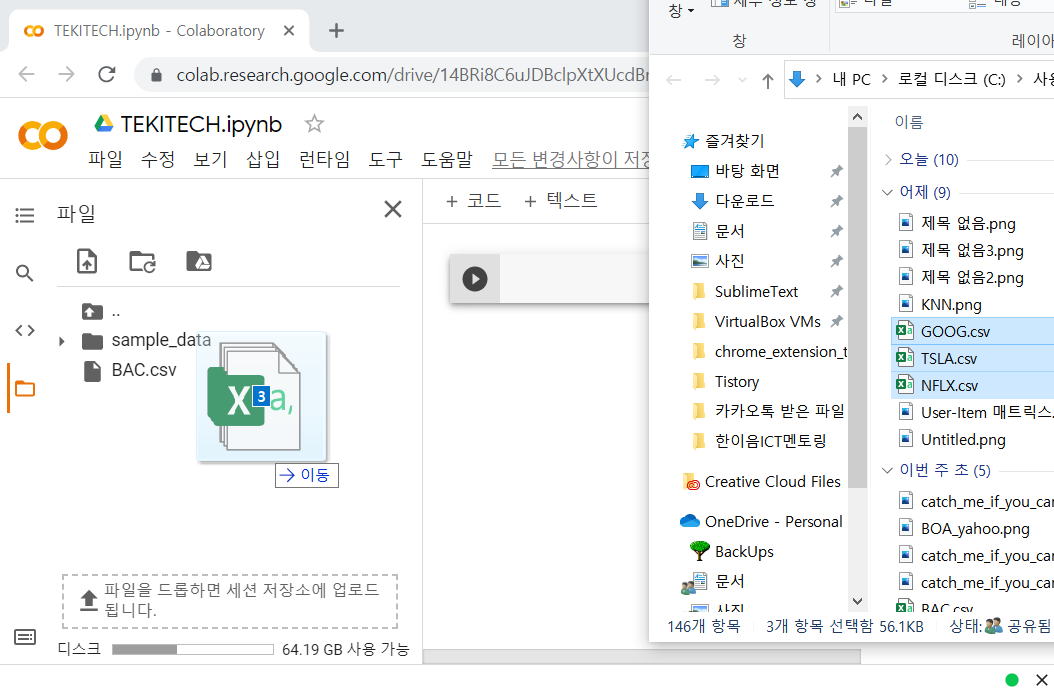The image size is (1054, 691).
Task: Open the 수정 menu
Action: [x=158, y=159]
